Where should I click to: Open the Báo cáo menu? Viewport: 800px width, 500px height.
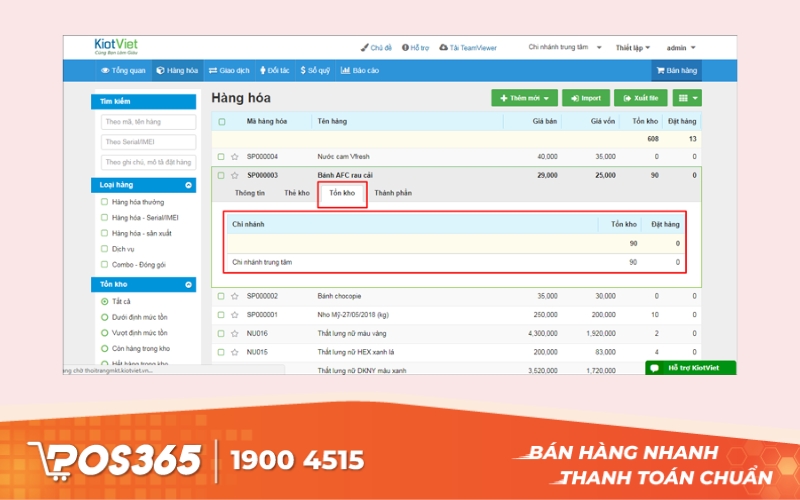click(x=360, y=70)
